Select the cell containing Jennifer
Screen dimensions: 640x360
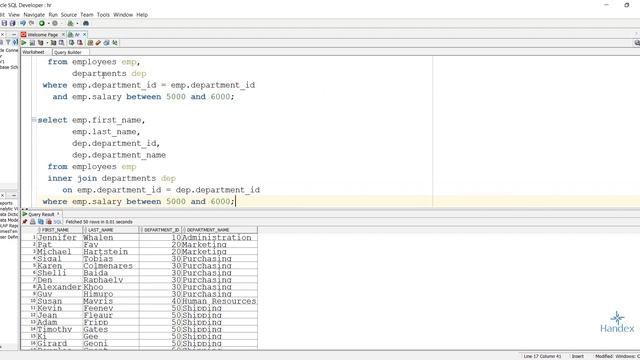click(x=59, y=238)
